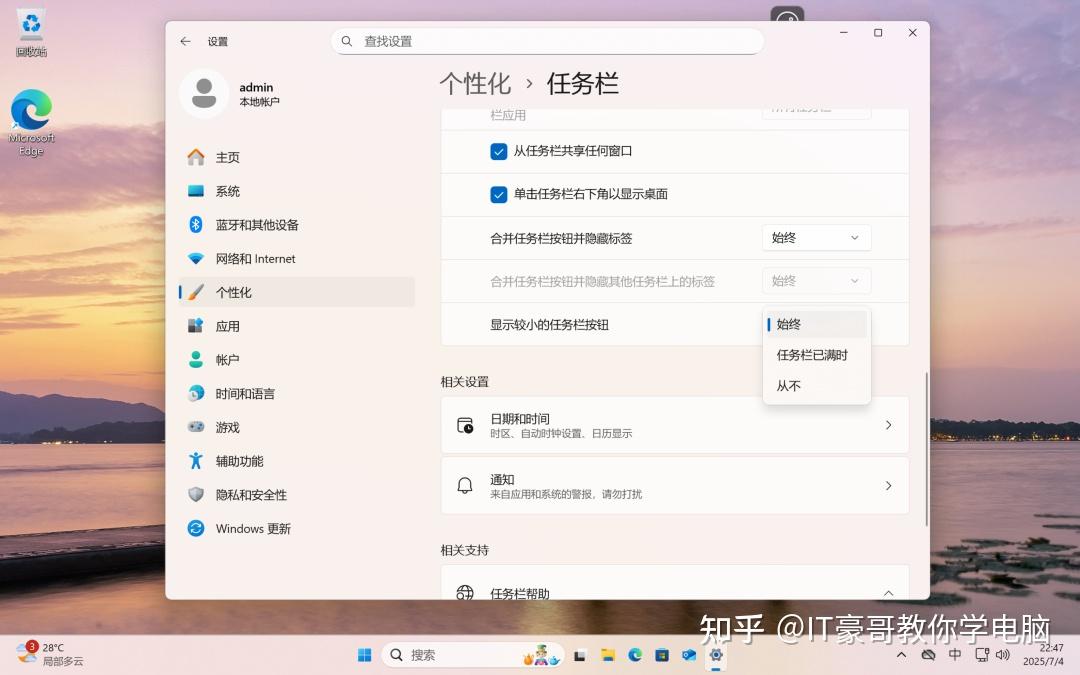Click the back arrow in Settings
The image size is (1080, 675).
[x=185, y=41]
